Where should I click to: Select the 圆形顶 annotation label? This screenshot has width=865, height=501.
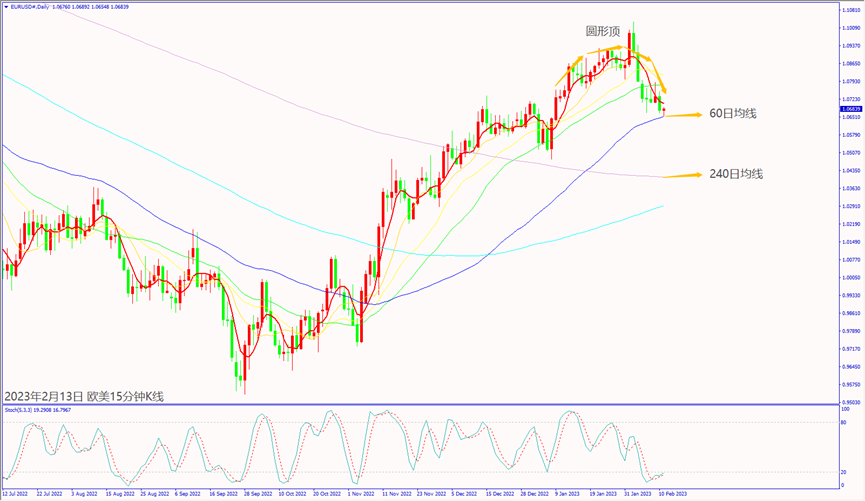pos(603,31)
